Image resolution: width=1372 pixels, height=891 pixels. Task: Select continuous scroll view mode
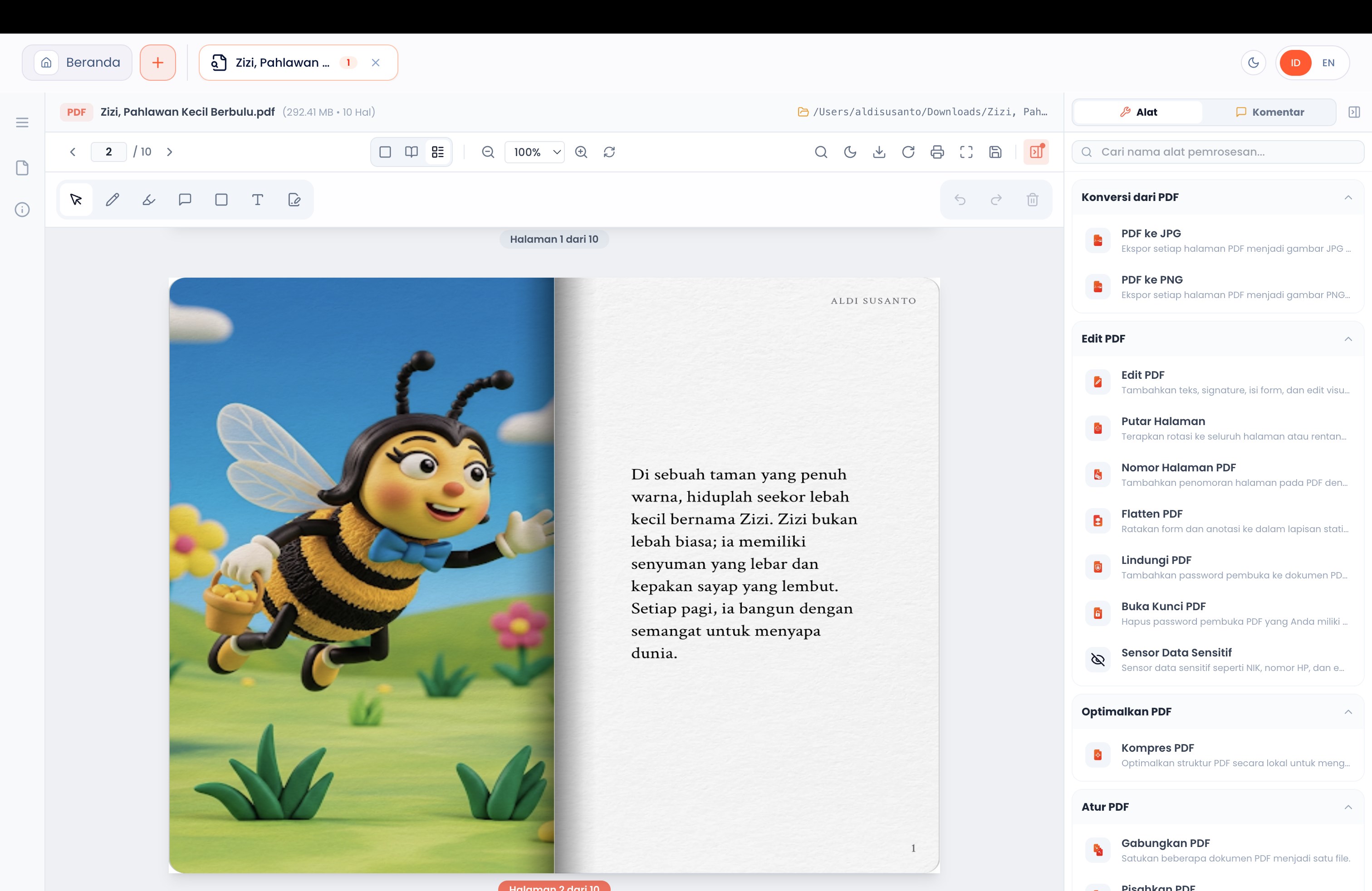click(x=437, y=152)
